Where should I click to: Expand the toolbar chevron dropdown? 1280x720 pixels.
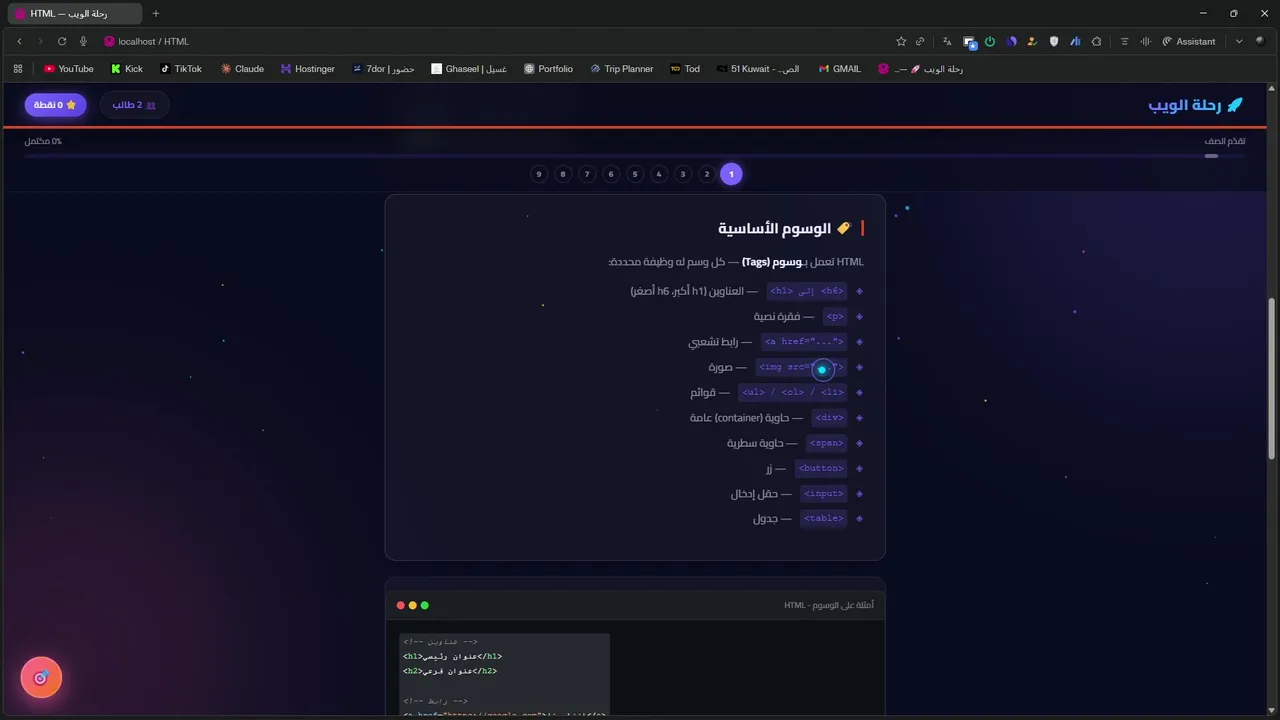[x=1239, y=41]
